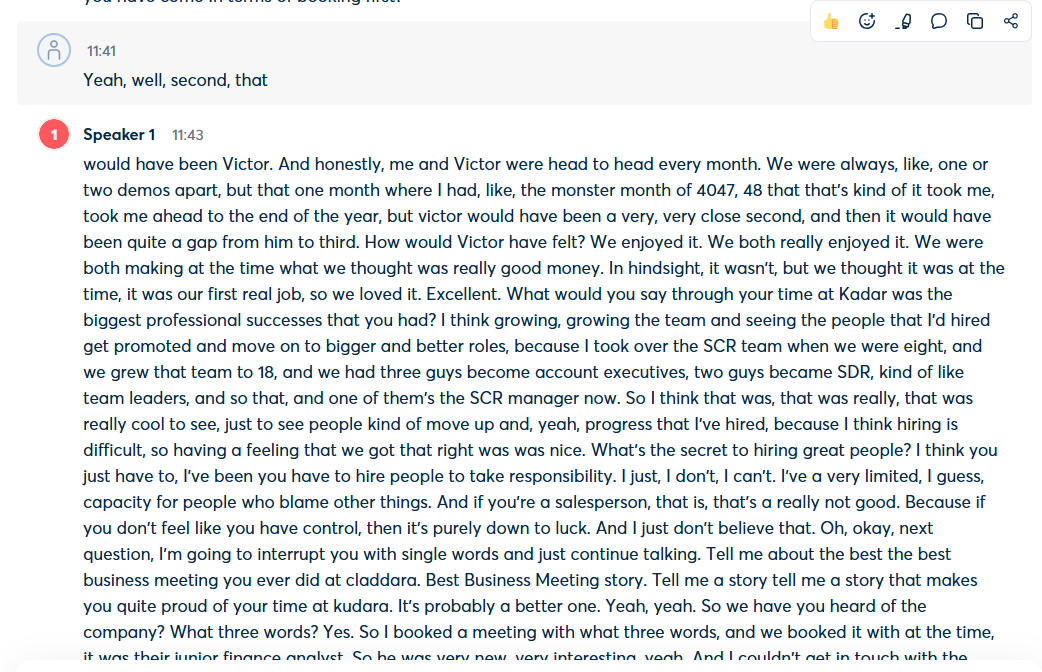
Task: Click the unassigned speaker avatar icon
Action: tap(54, 50)
